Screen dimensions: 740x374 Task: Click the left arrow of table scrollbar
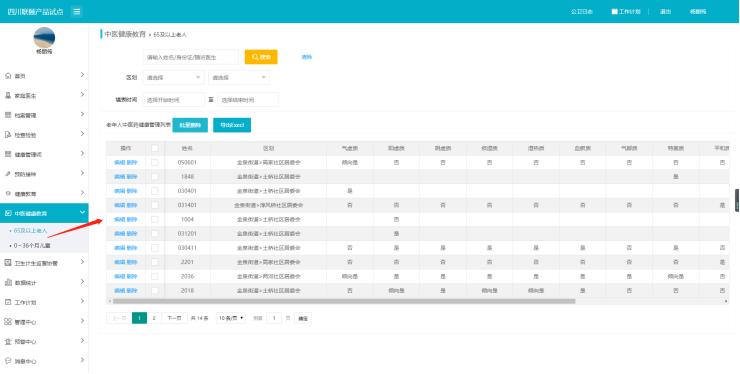coord(109,301)
